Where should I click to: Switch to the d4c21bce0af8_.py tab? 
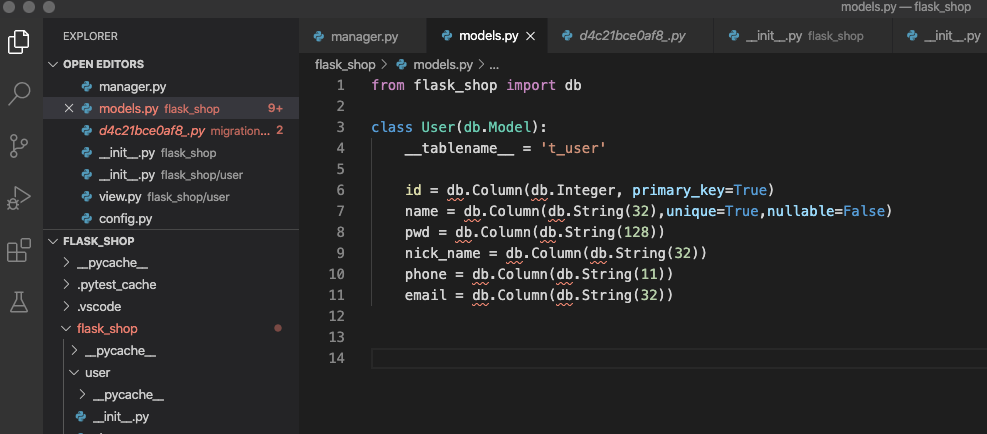(x=631, y=36)
